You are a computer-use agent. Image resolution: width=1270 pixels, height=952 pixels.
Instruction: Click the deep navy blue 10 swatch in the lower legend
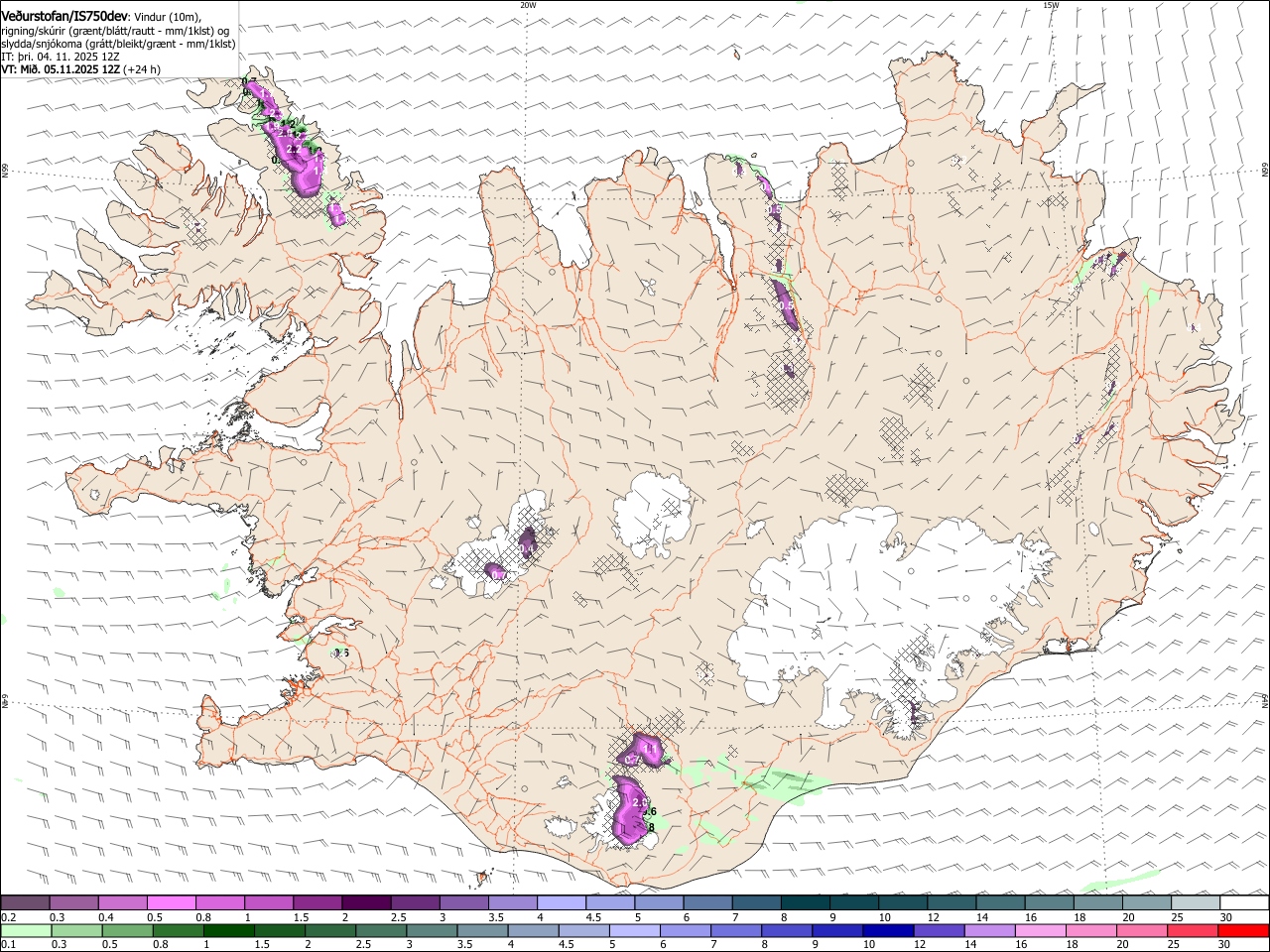click(x=888, y=931)
